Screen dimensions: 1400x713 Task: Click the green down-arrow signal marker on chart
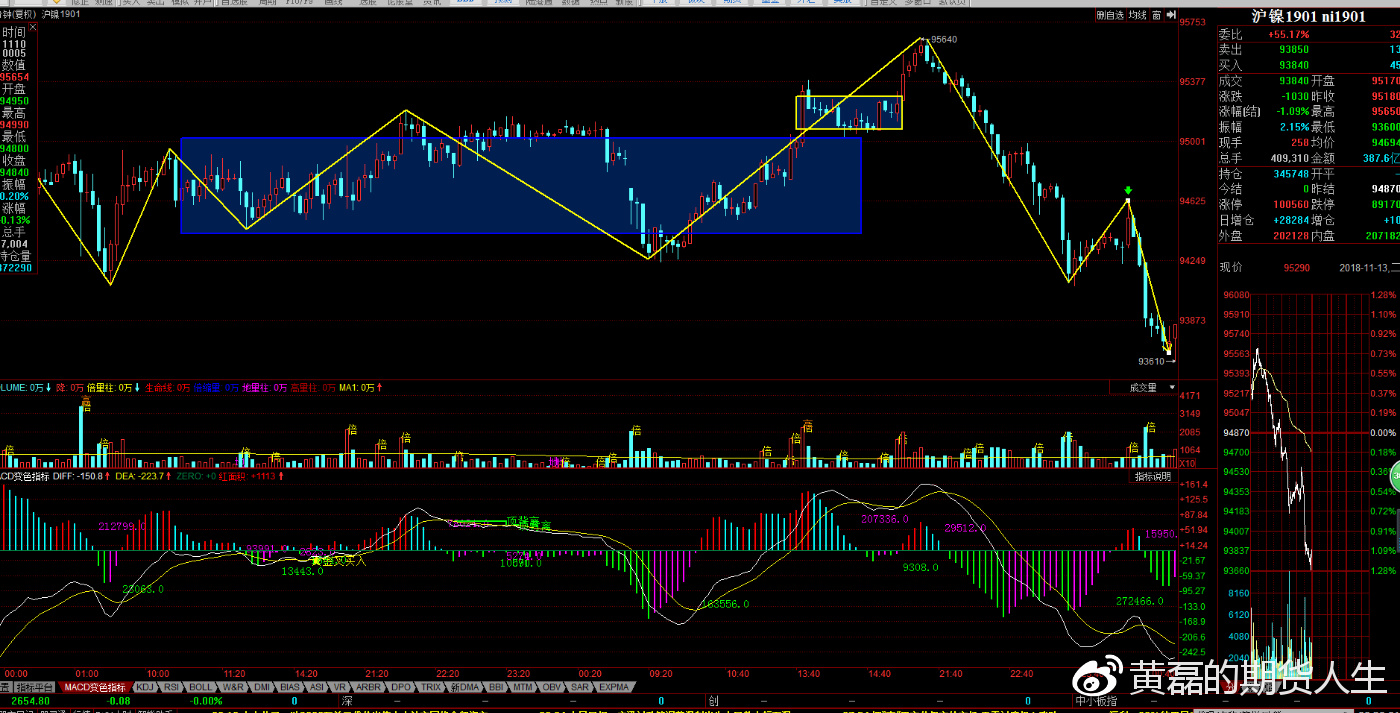[1127, 190]
